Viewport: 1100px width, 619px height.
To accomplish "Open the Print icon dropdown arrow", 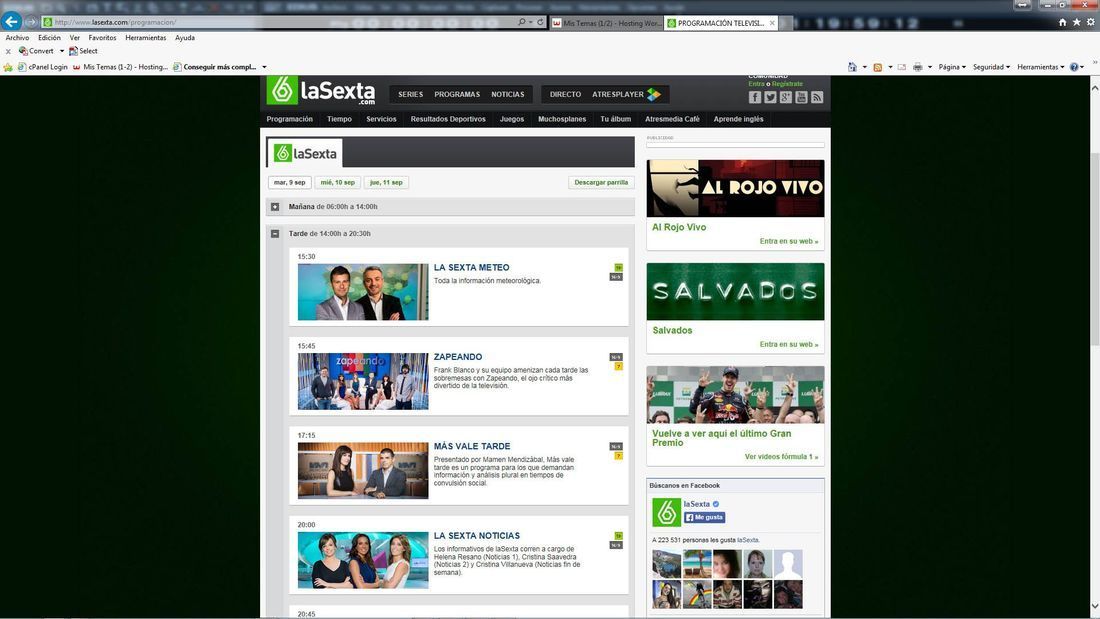I will point(930,67).
